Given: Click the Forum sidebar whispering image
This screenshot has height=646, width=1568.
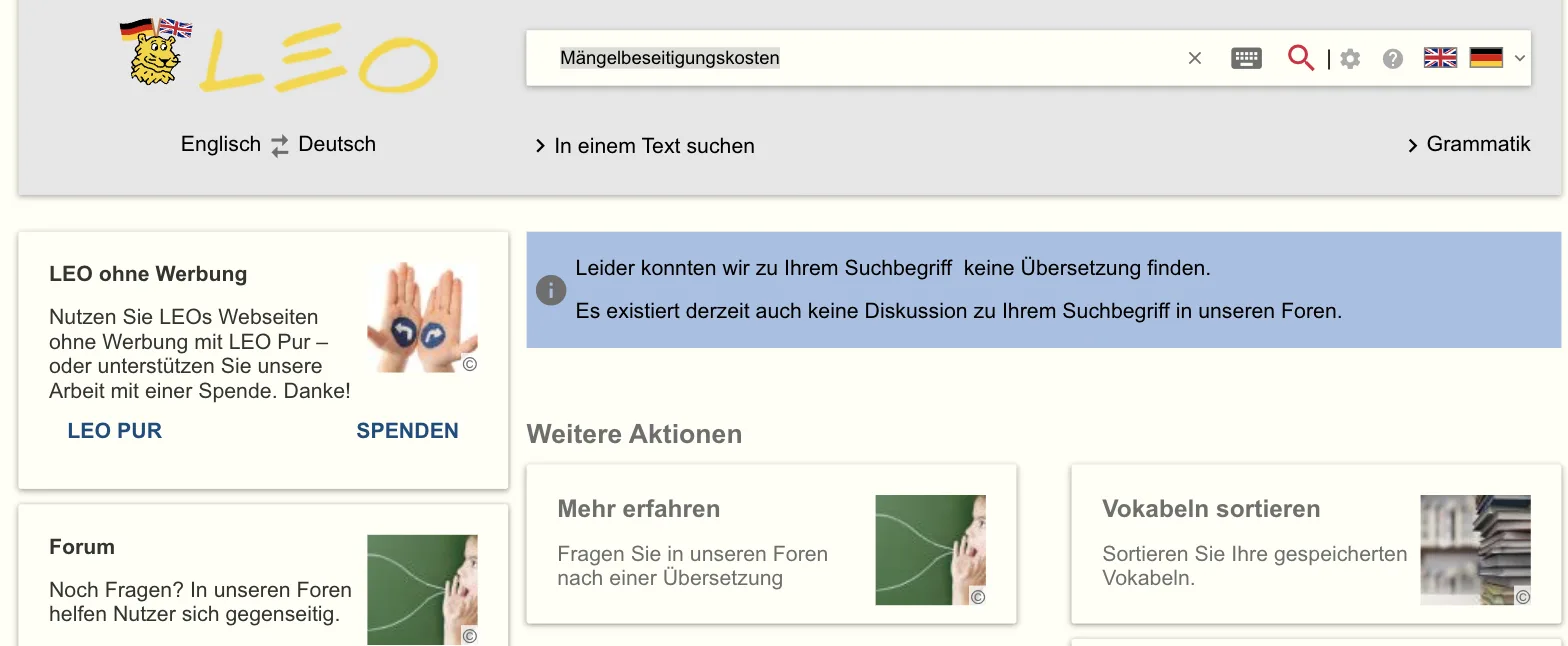Looking at the screenshot, I should [422, 590].
